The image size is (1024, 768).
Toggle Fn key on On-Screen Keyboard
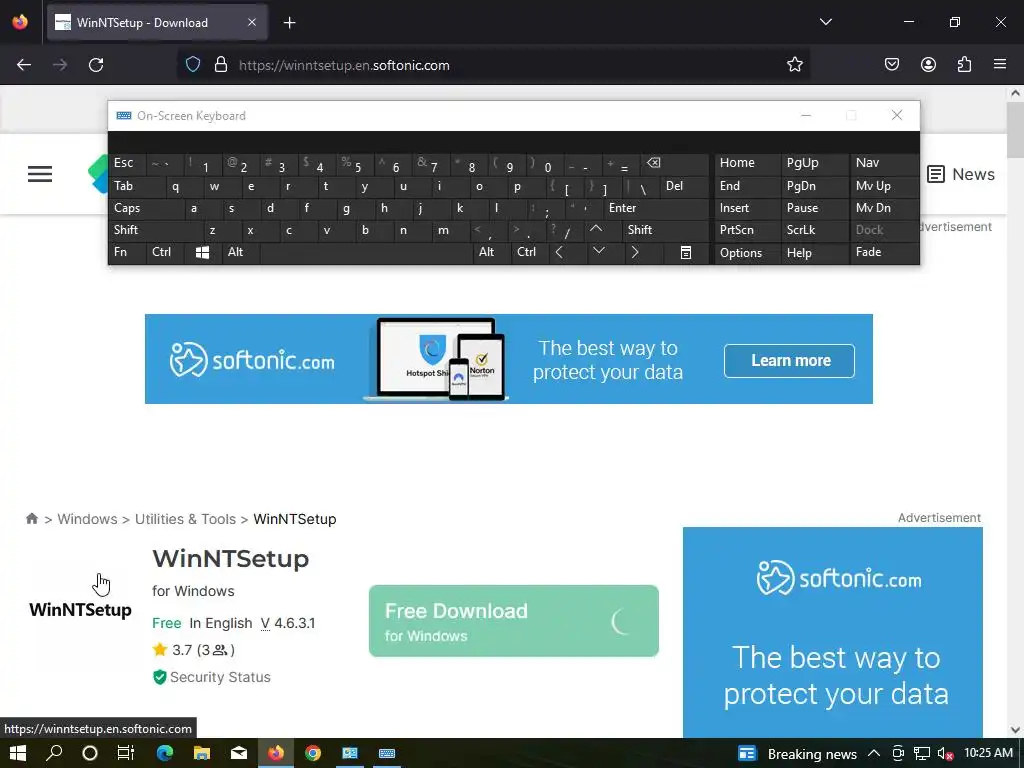point(127,252)
